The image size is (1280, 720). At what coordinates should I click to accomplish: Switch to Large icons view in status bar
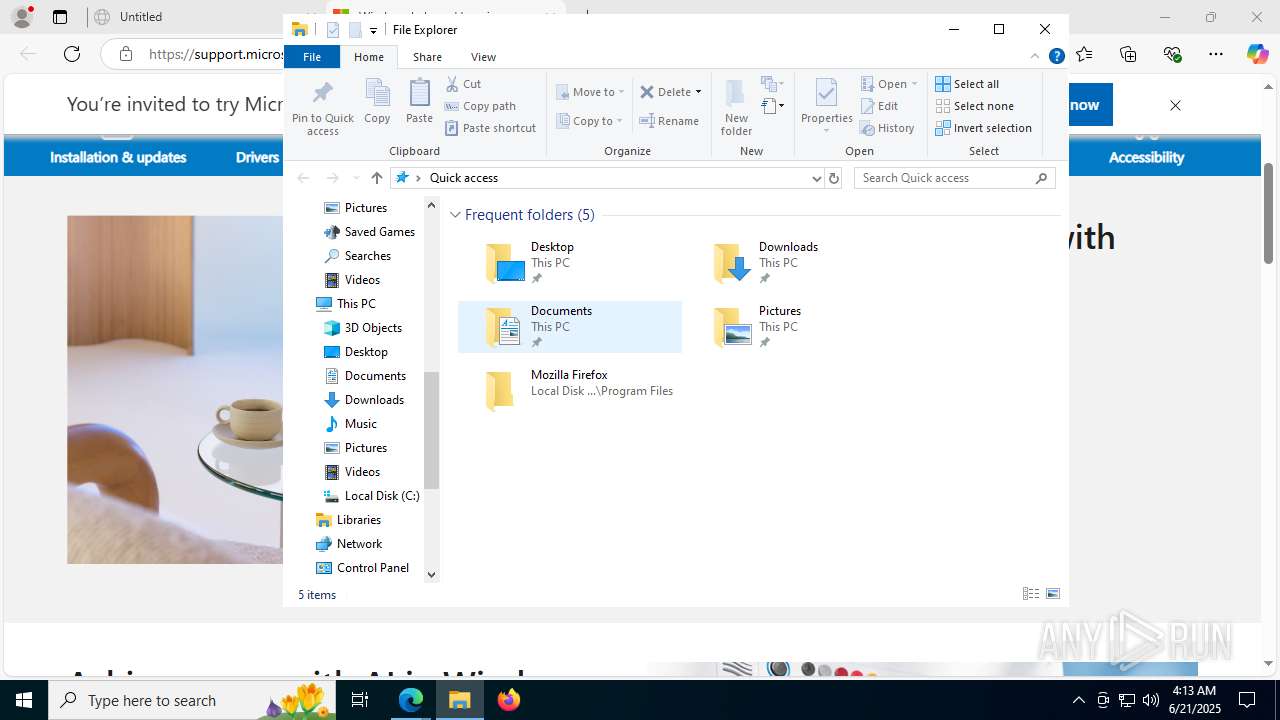click(x=1053, y=594)
